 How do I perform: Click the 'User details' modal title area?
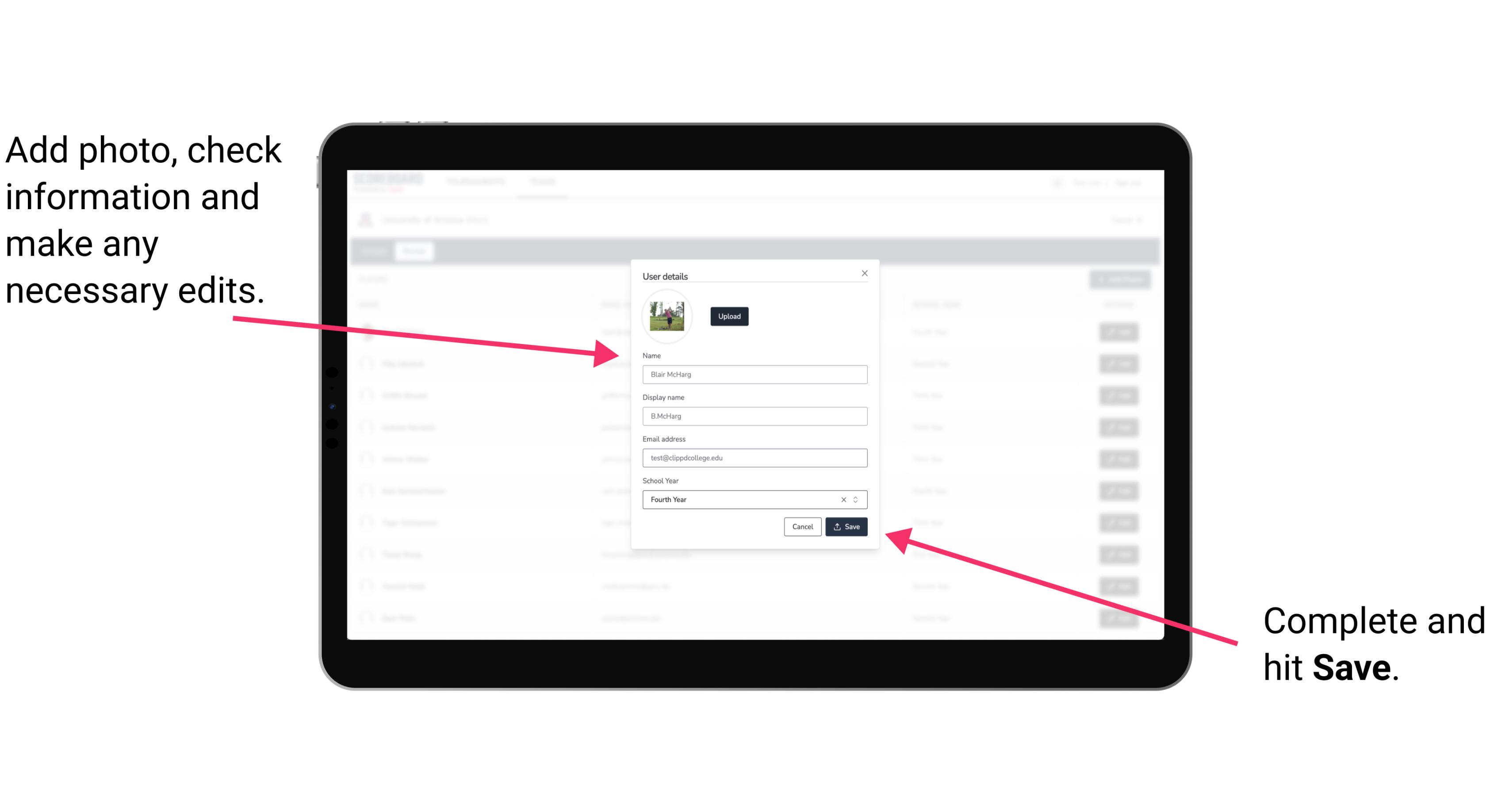(665, 275)
